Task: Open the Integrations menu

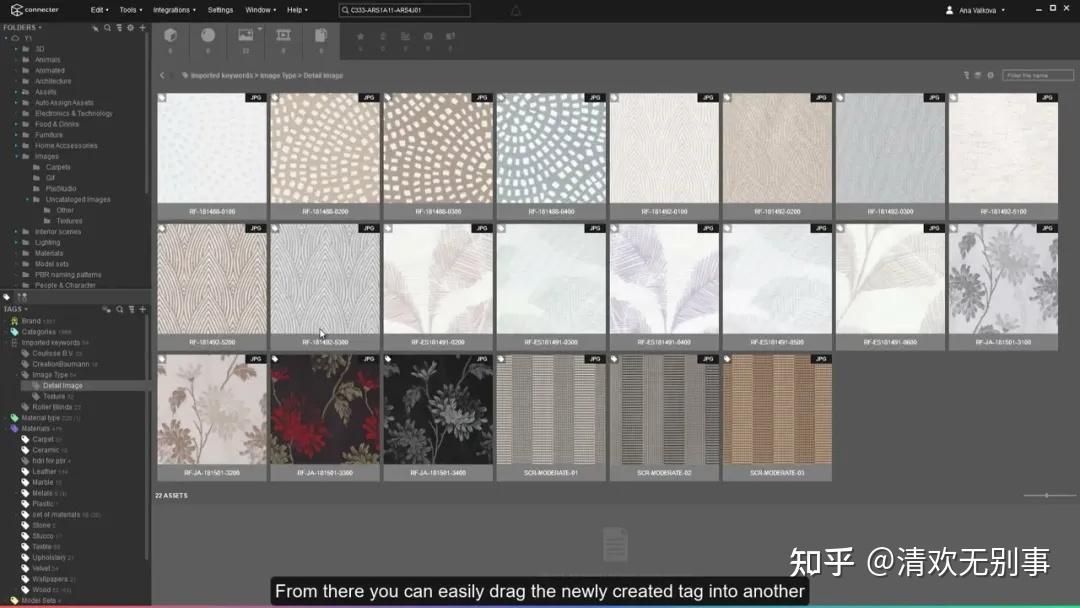Action: coord(172,10)
